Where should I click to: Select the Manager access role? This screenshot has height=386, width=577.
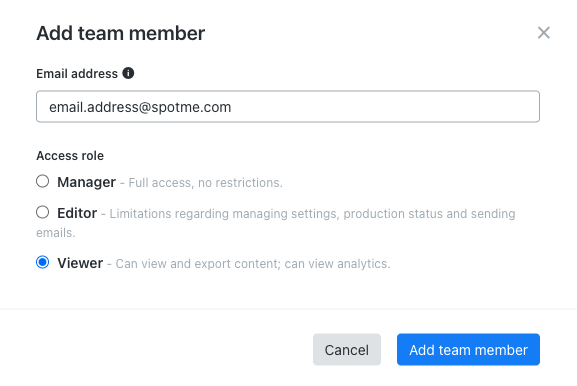[x=43, y=181]
